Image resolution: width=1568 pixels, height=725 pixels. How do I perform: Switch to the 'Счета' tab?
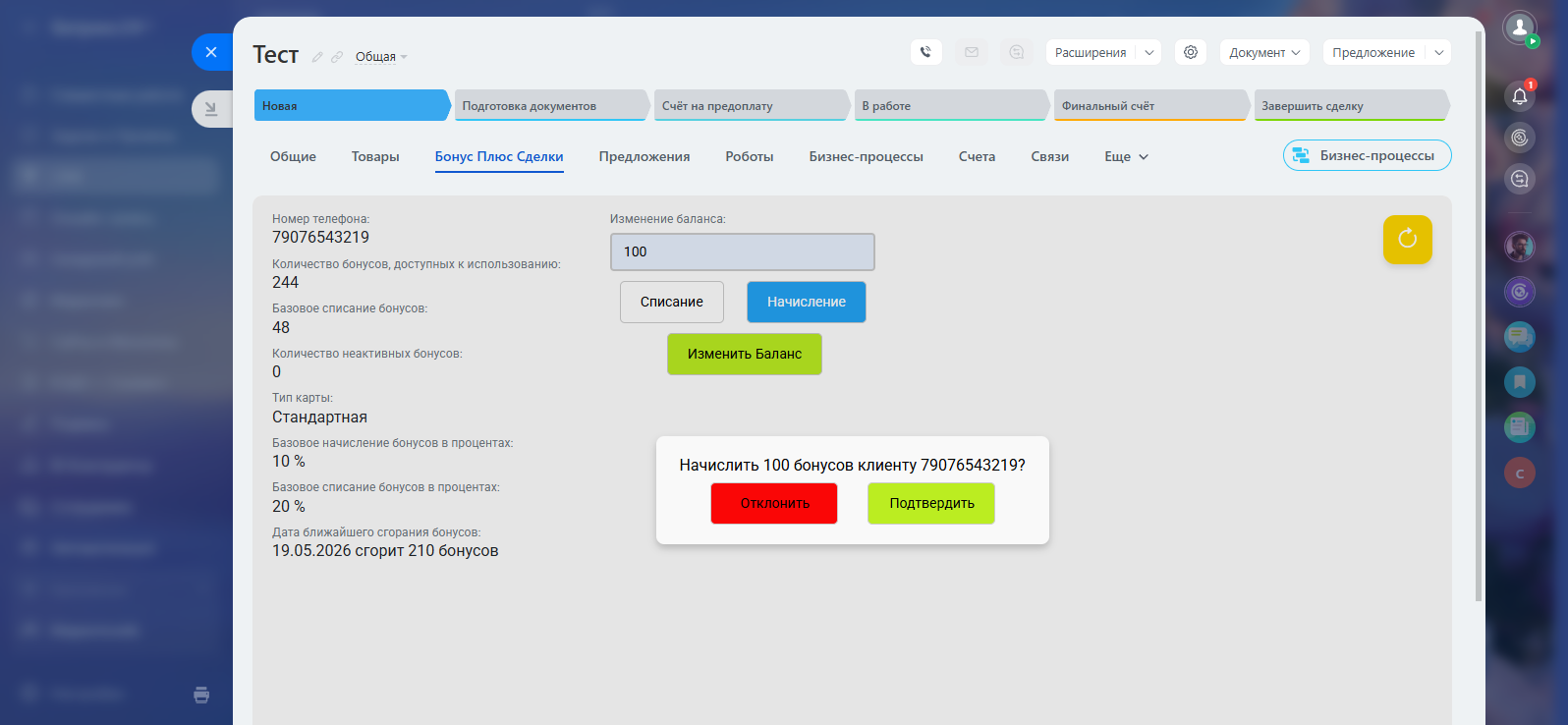pyautogui.click(x=977, y=156)
